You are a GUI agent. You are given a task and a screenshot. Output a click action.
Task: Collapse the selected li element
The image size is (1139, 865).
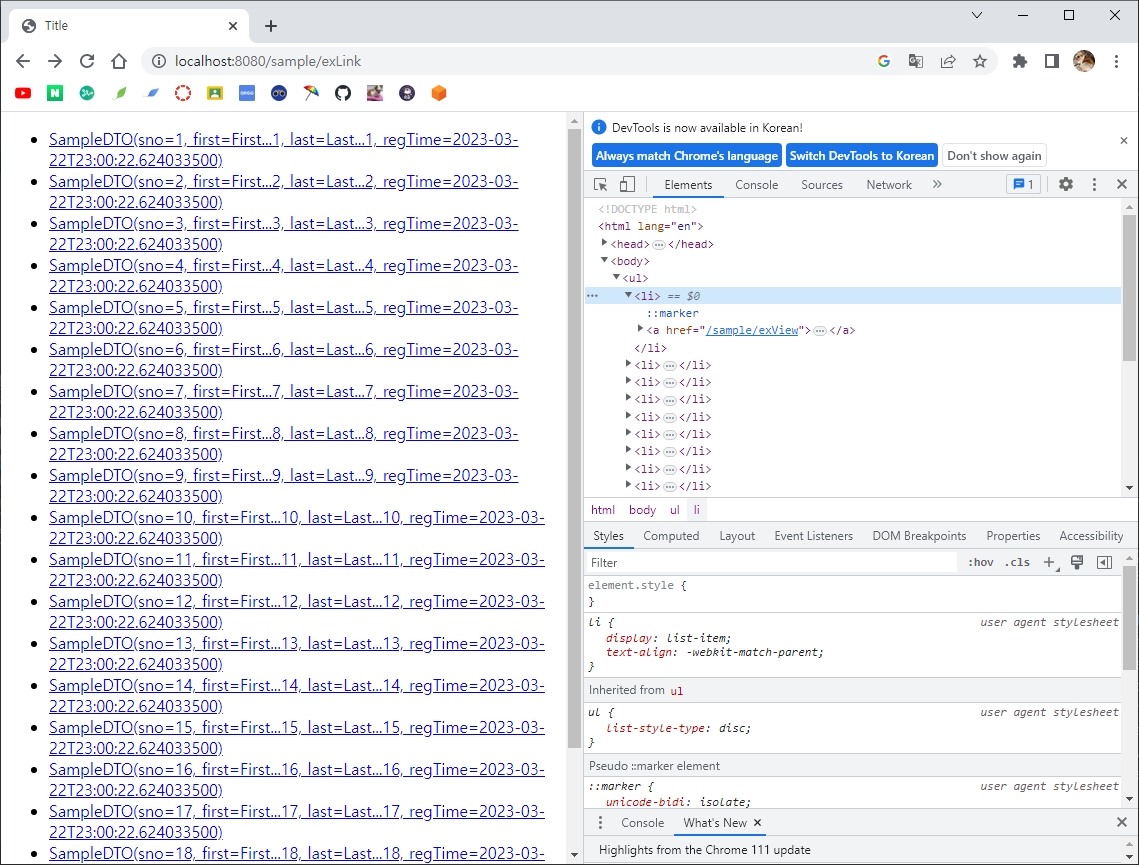click(x=628, y=295)
